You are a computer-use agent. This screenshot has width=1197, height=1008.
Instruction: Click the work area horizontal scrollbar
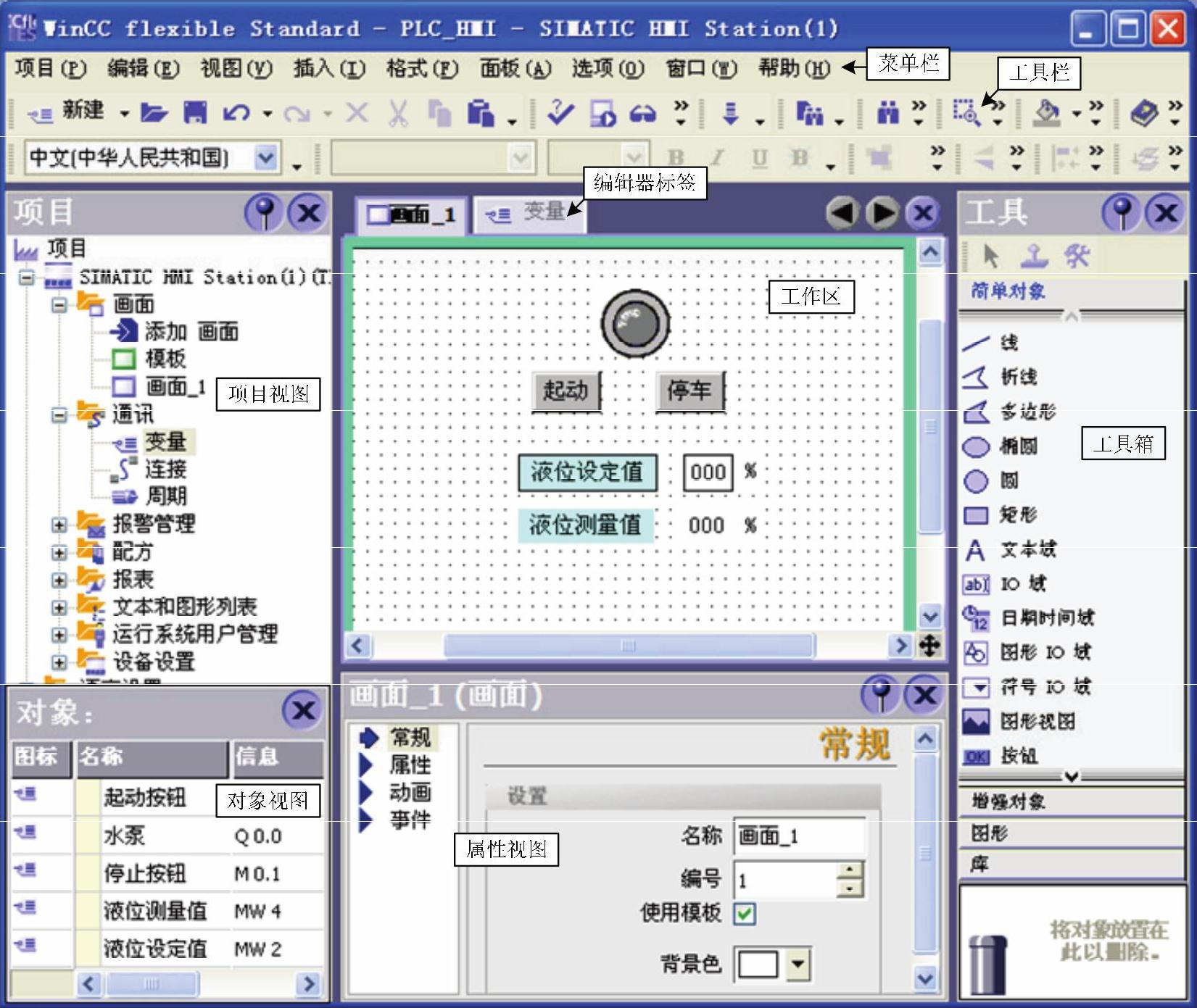(x=629, y=645)
